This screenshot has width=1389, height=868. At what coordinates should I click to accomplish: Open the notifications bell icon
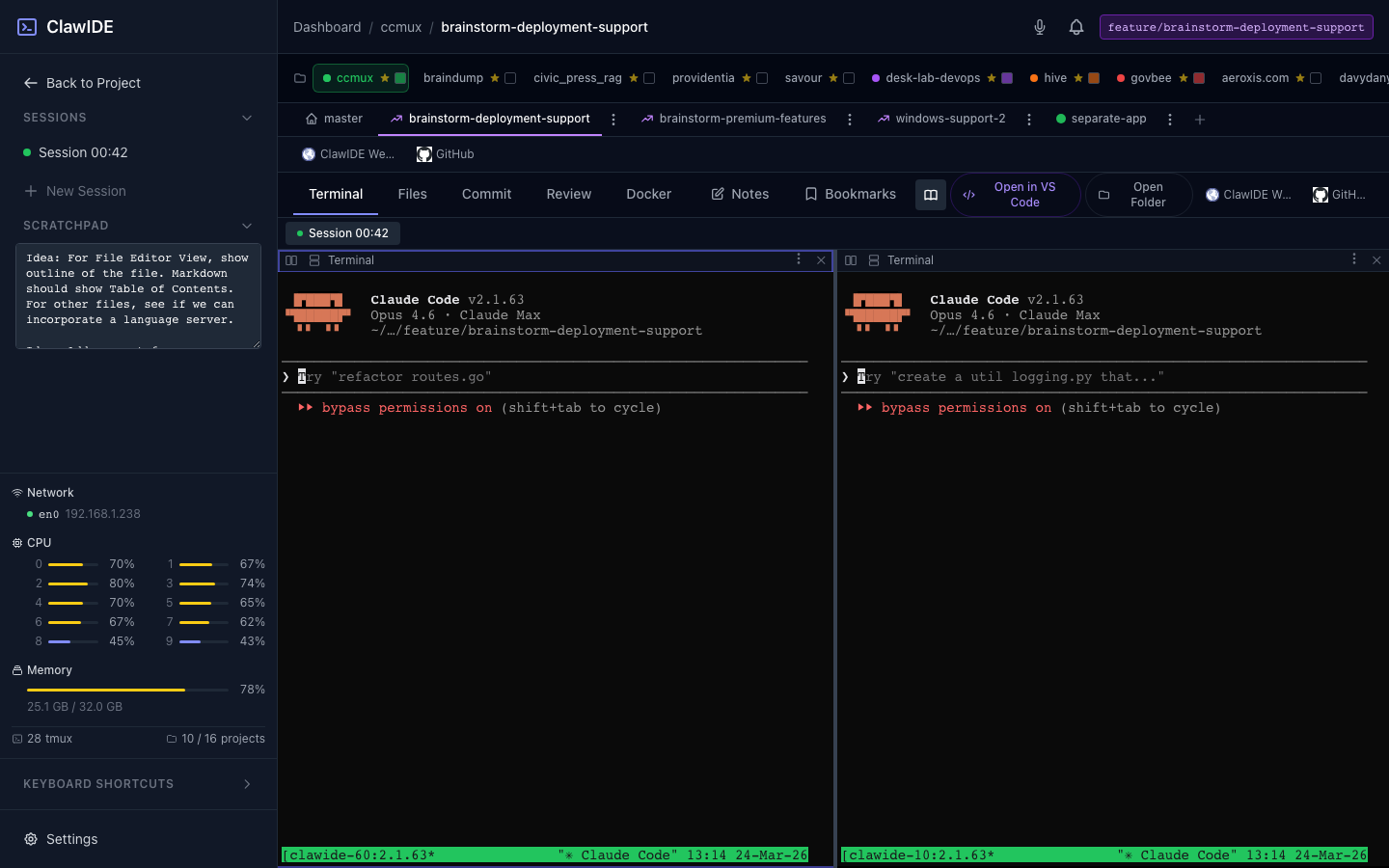[x=1076, y=27]
